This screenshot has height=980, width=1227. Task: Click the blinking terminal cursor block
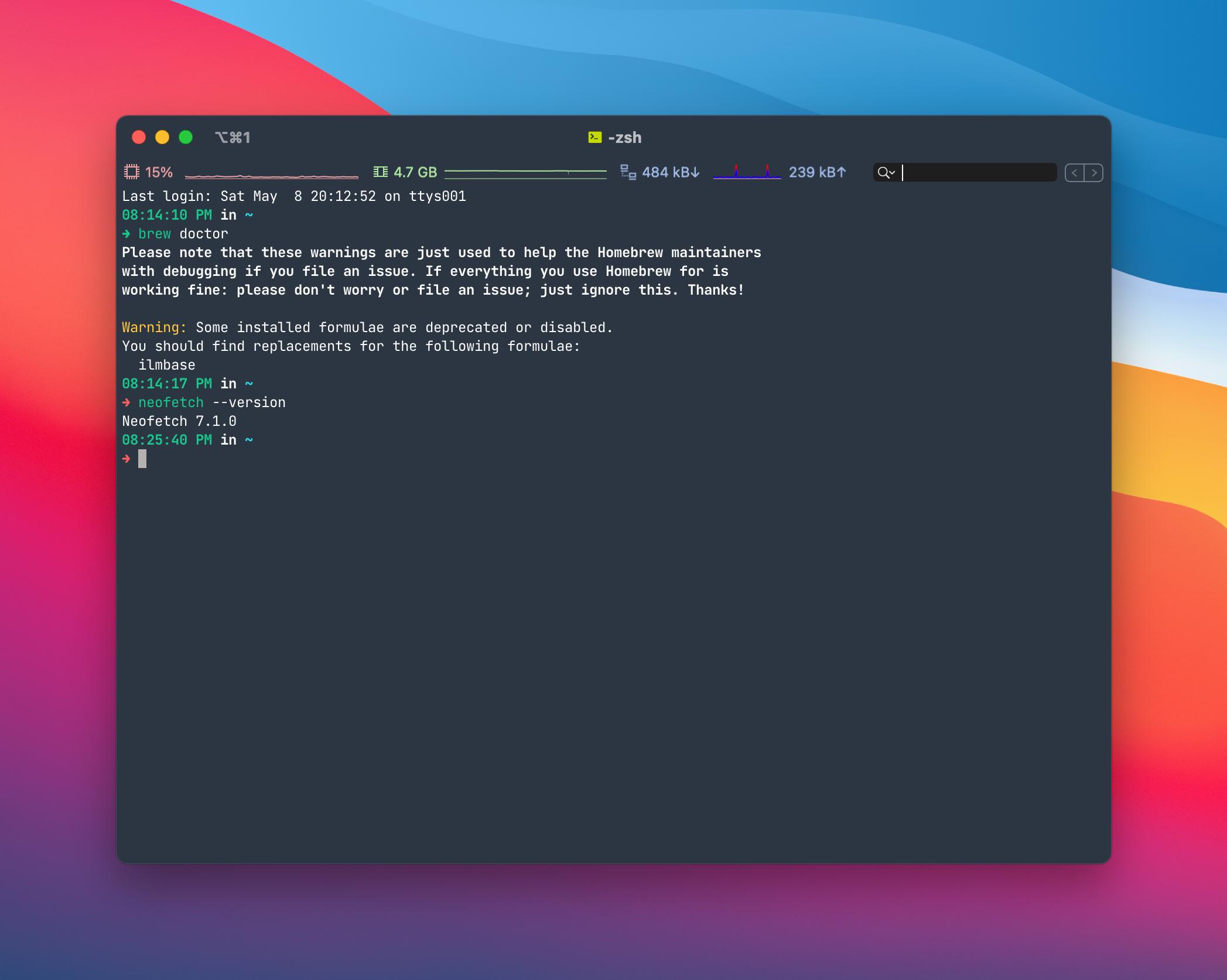pos(142,459)
